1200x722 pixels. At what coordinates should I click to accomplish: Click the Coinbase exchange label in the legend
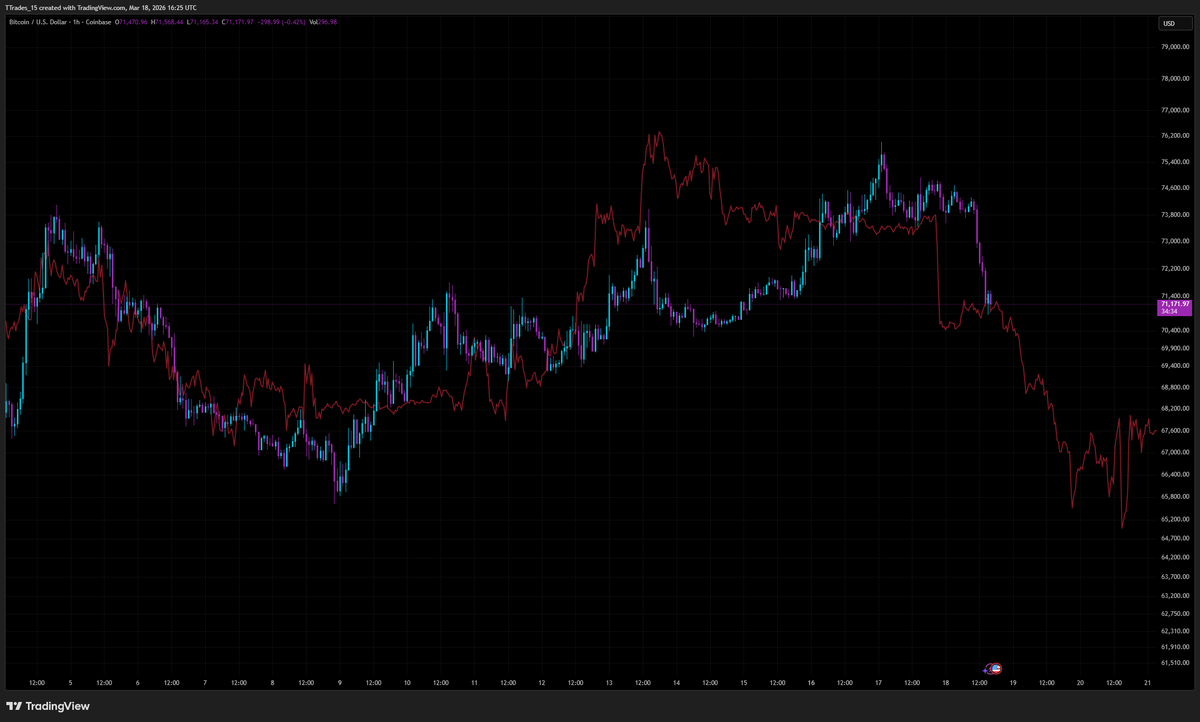[98, 22]
